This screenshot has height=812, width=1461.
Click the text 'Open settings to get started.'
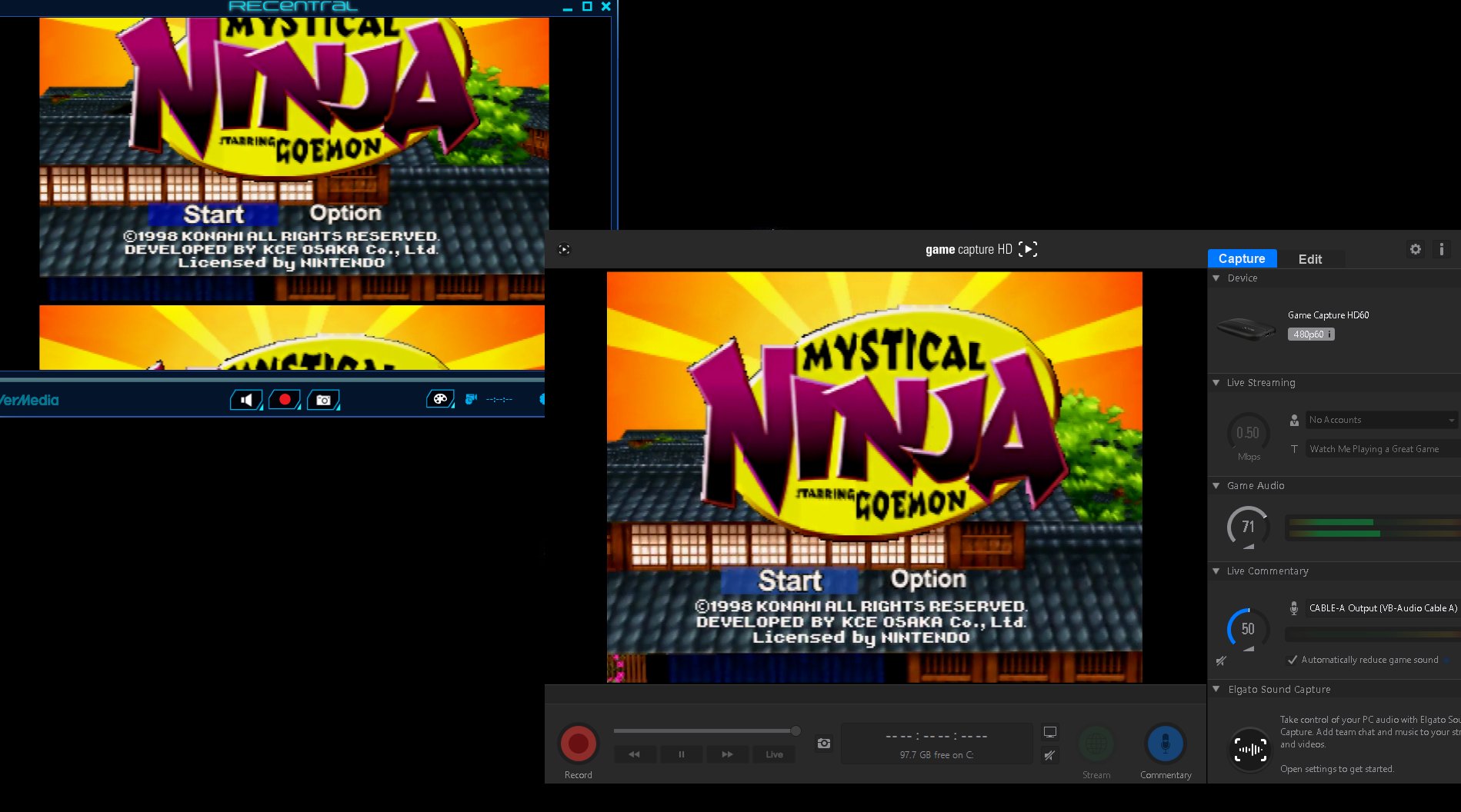click(1337, 769)
